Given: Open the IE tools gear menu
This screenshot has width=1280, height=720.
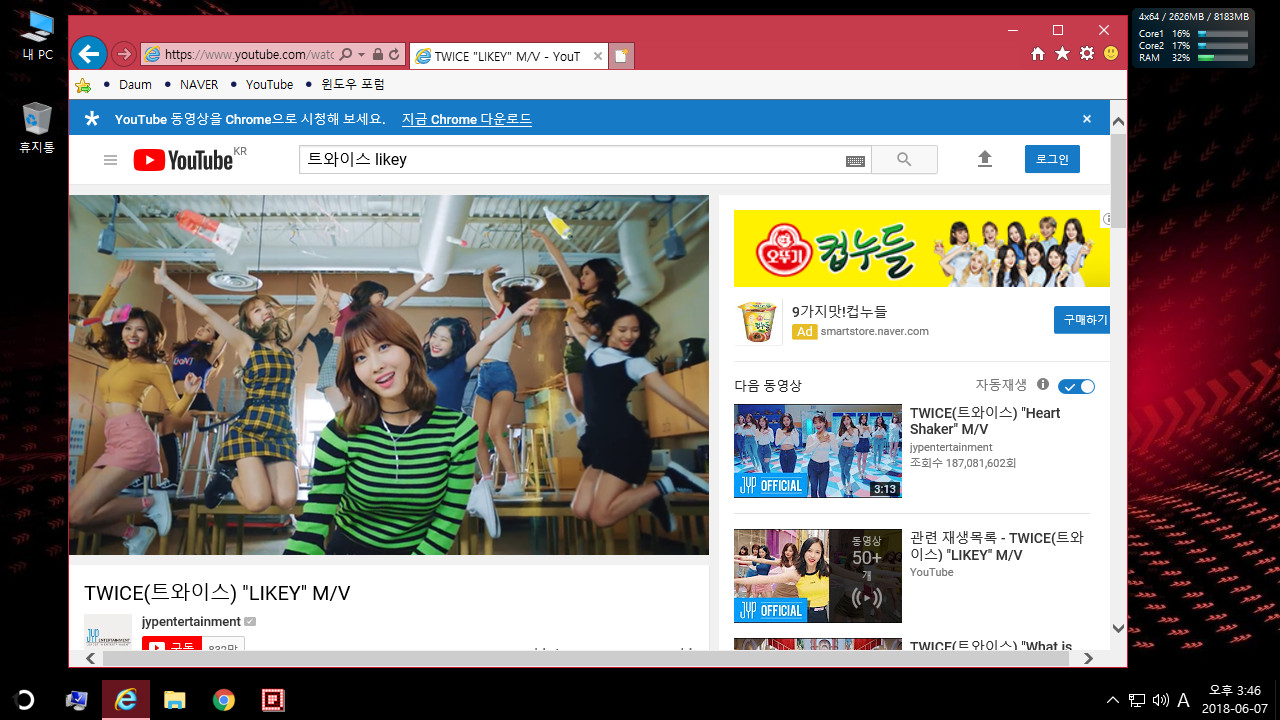Looking at the screenshot, I should pos(1087,53).
